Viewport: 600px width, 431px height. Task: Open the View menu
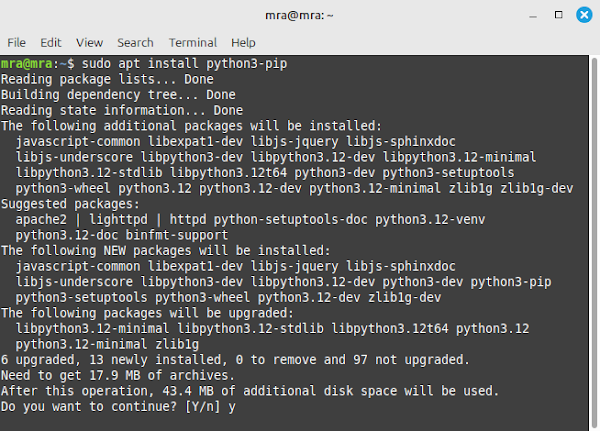[x=90, y=42]
